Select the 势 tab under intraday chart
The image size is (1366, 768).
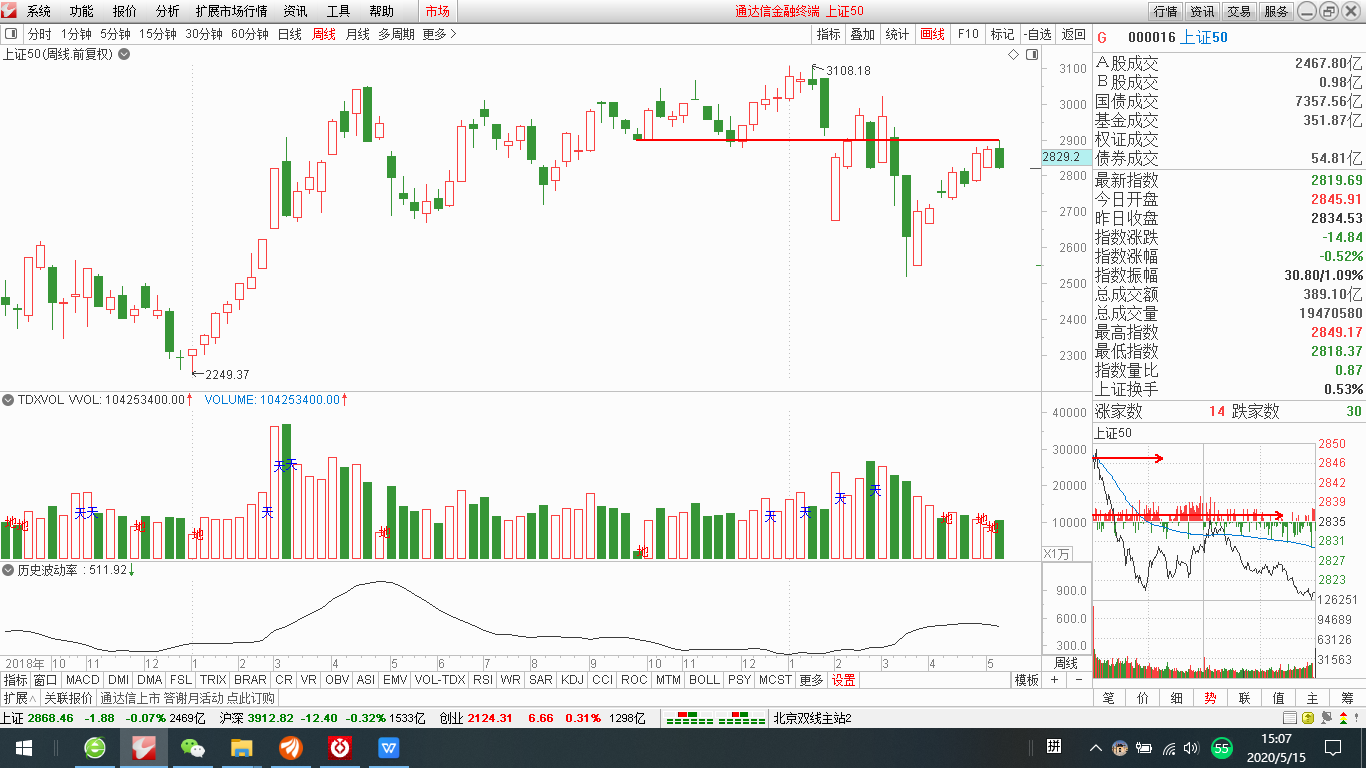(1211, 698)
